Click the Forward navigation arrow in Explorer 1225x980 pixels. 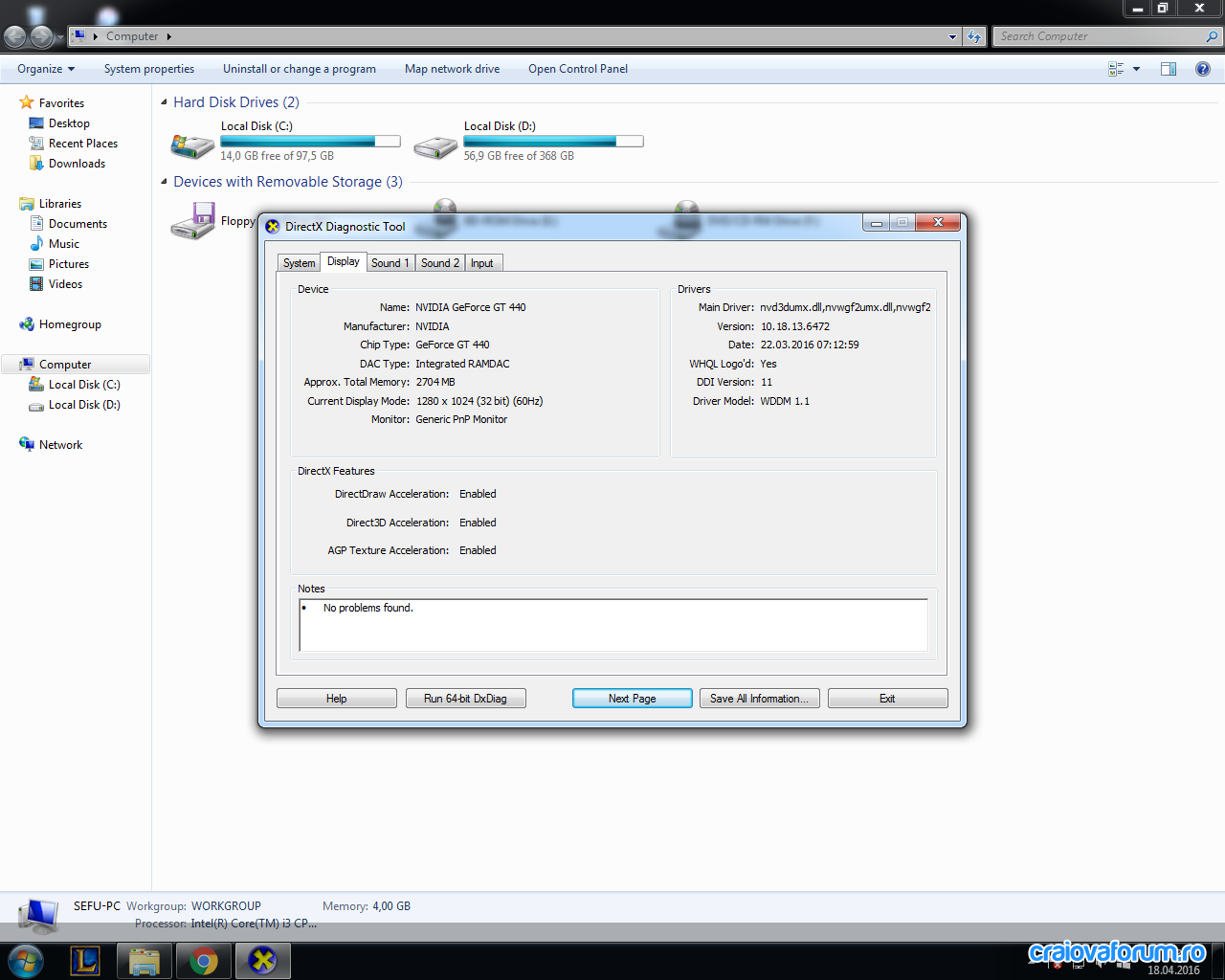click(x=41, y=36)
